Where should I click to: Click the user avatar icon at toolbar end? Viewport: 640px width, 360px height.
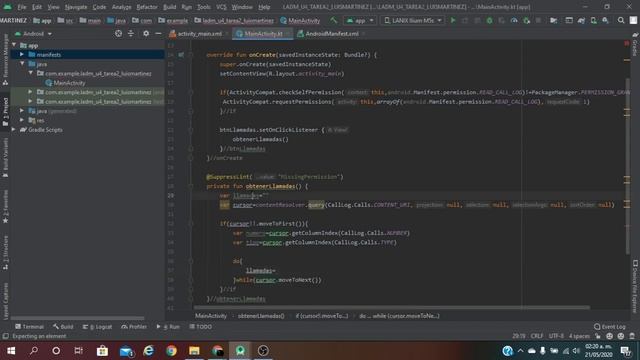pos(633,20)
